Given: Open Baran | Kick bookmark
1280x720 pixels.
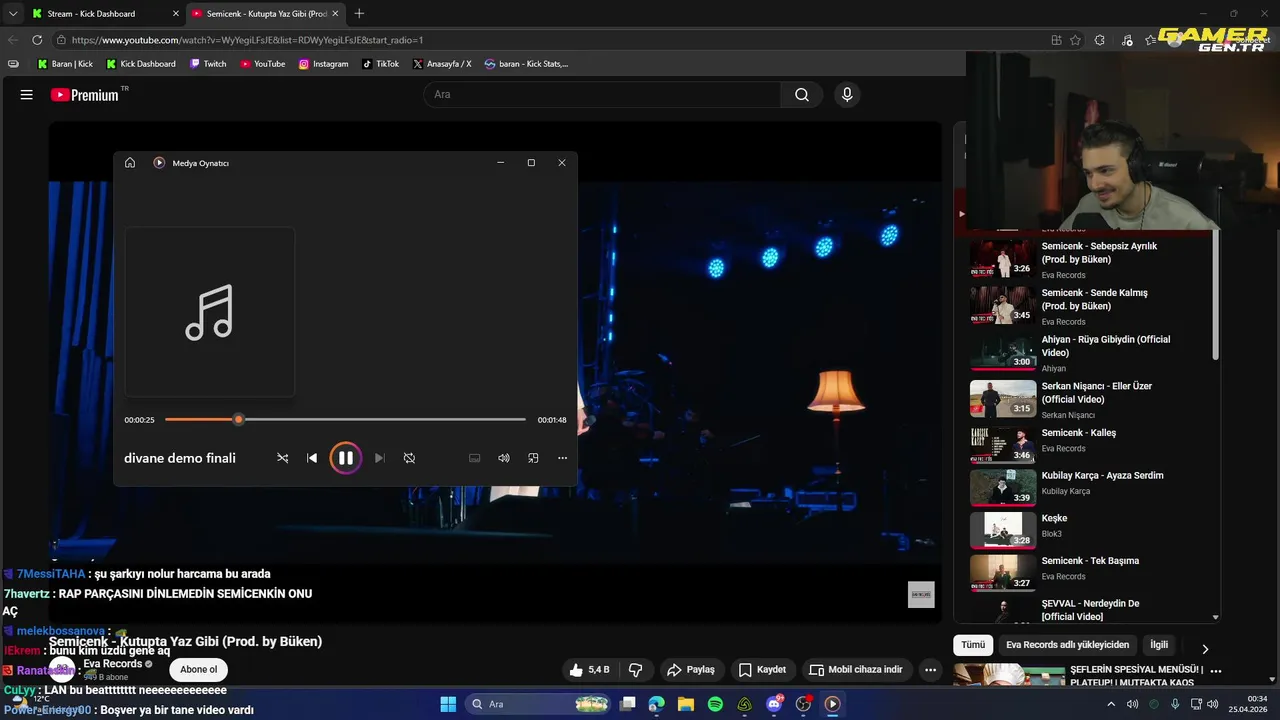Looking at the screenshot, I should pos(65,64).
